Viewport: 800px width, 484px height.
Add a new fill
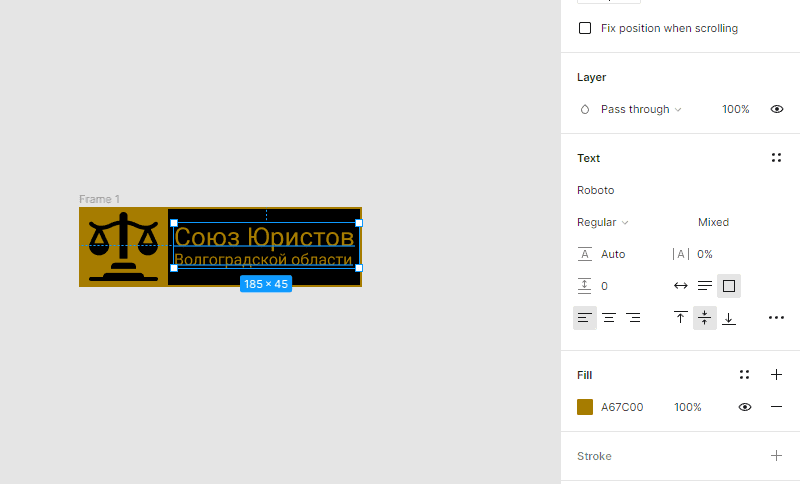click(776, 375)
